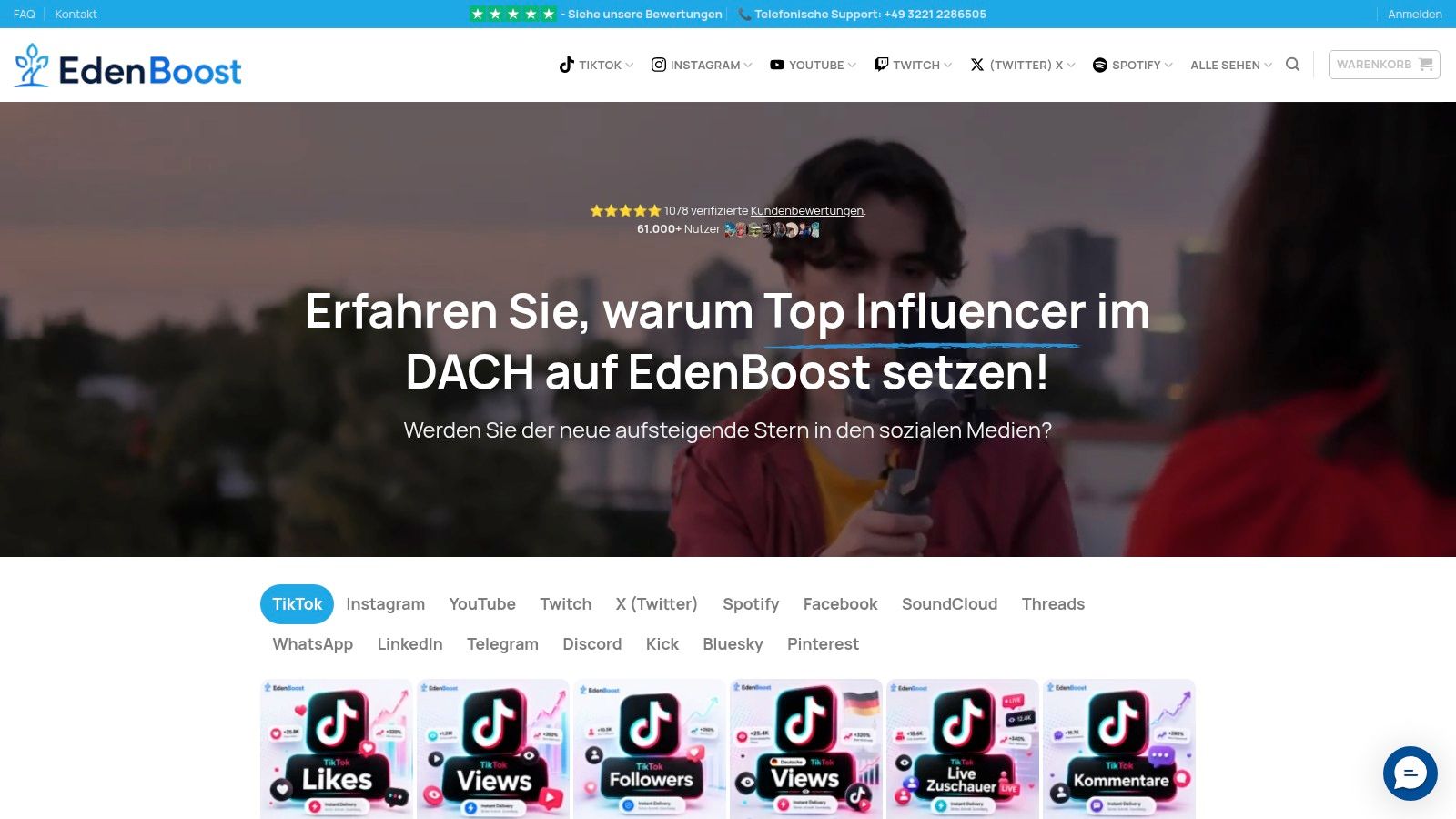Image resolution: width=1456 pixels, height=819 pixels.
Task: Switch to the Discord category tab
Action: (x=591, y=644)
